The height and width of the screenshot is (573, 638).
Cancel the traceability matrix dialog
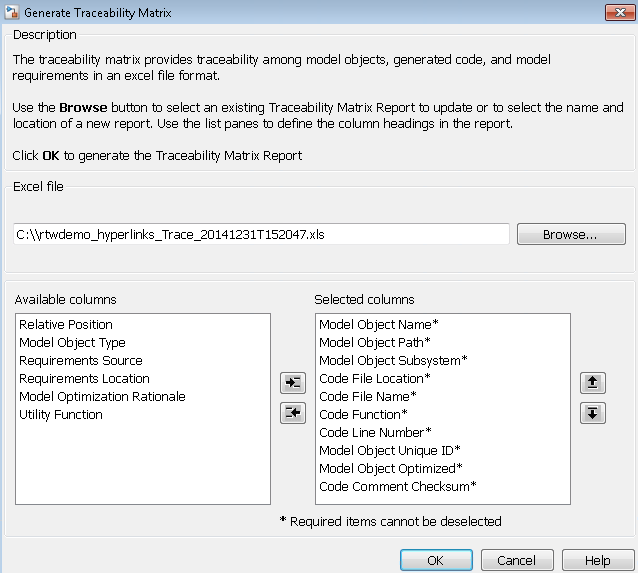pos(516,560)
